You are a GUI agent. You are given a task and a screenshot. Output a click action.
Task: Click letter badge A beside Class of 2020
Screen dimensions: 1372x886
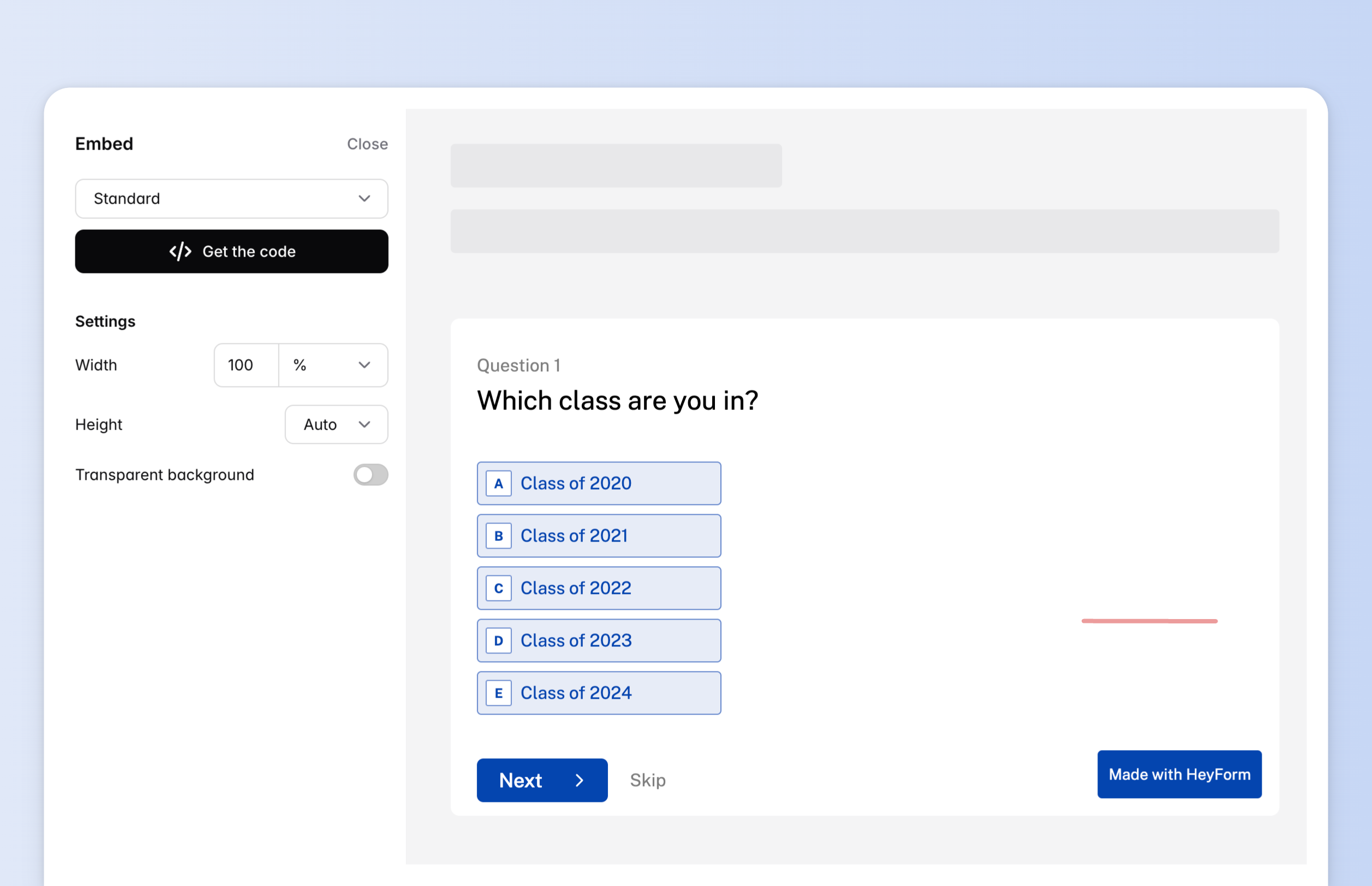pos(499,483)
